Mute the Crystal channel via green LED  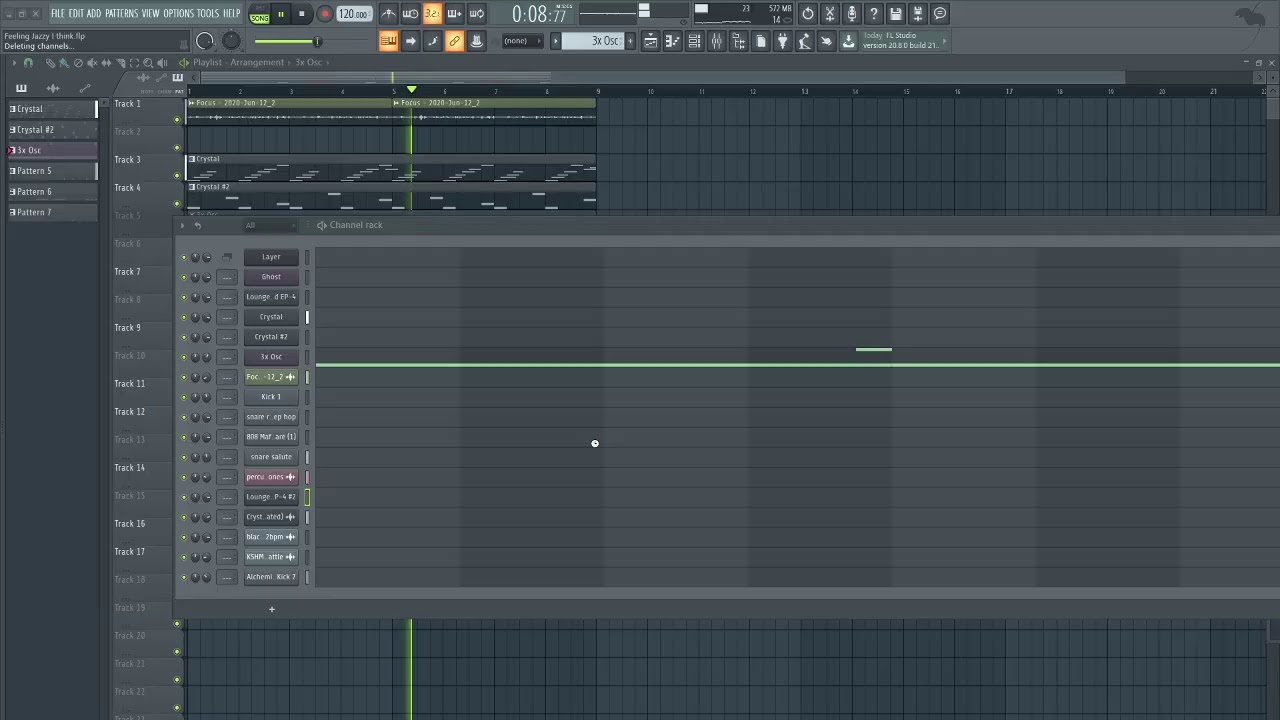click(x=184, y=317)
